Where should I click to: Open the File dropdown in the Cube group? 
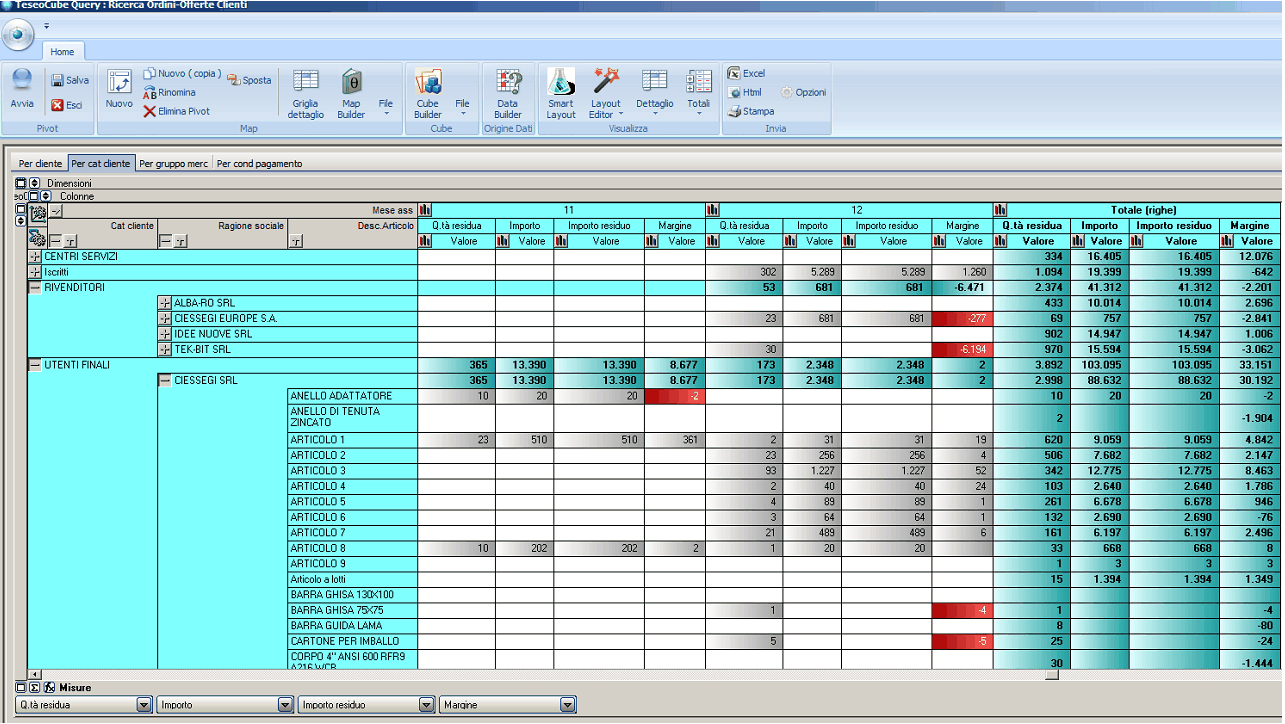462,107
